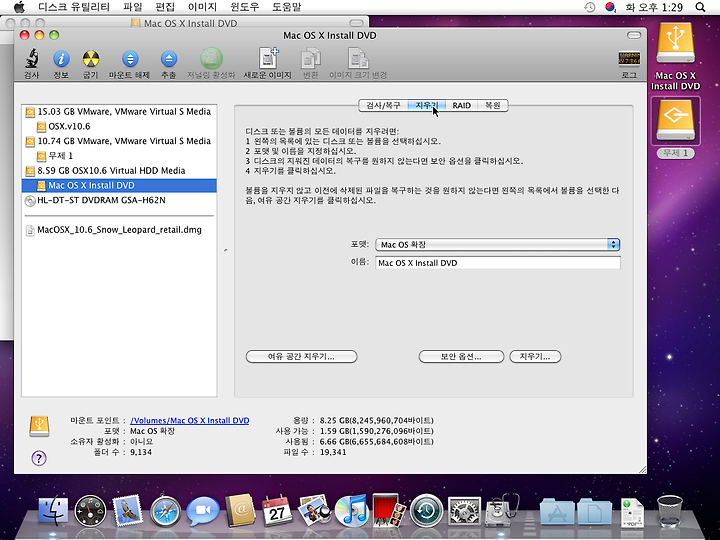This screenshot has width=720, height=540.
Task: Select the HL-DT-ST DVDRAM GSA-H62N drive
Action: coord(119,200)
